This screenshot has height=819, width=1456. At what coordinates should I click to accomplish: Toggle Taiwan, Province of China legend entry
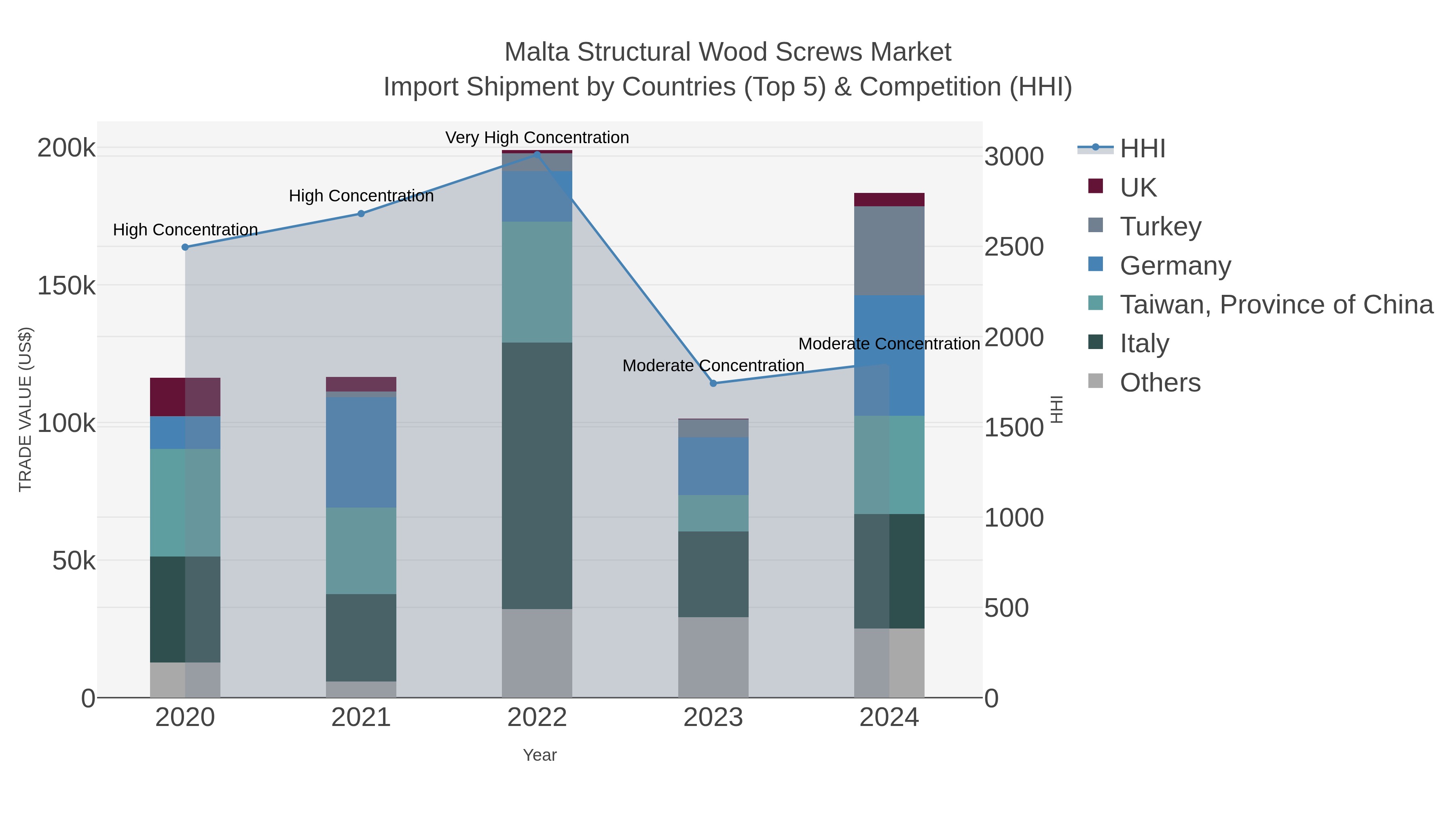click(1260, 304)
